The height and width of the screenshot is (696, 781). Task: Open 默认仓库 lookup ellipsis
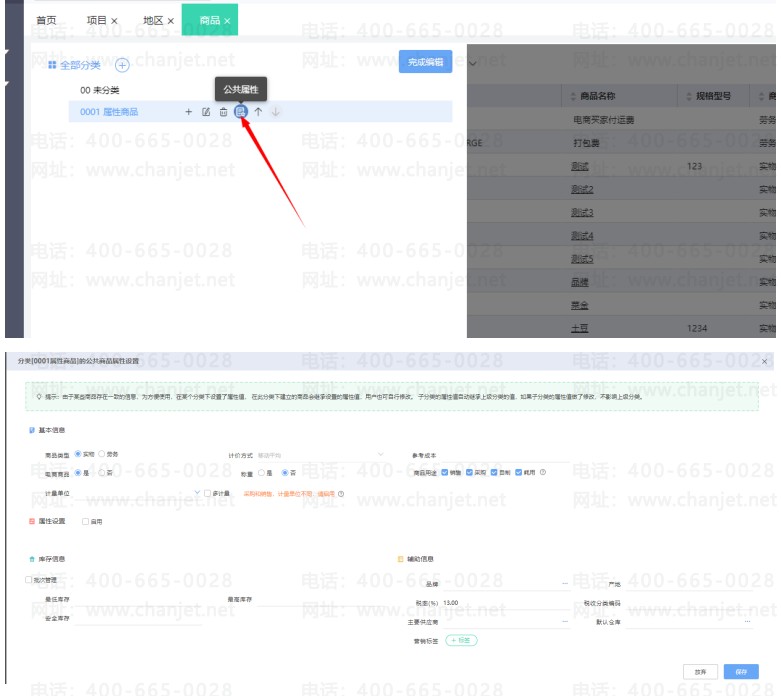(748, 621)
